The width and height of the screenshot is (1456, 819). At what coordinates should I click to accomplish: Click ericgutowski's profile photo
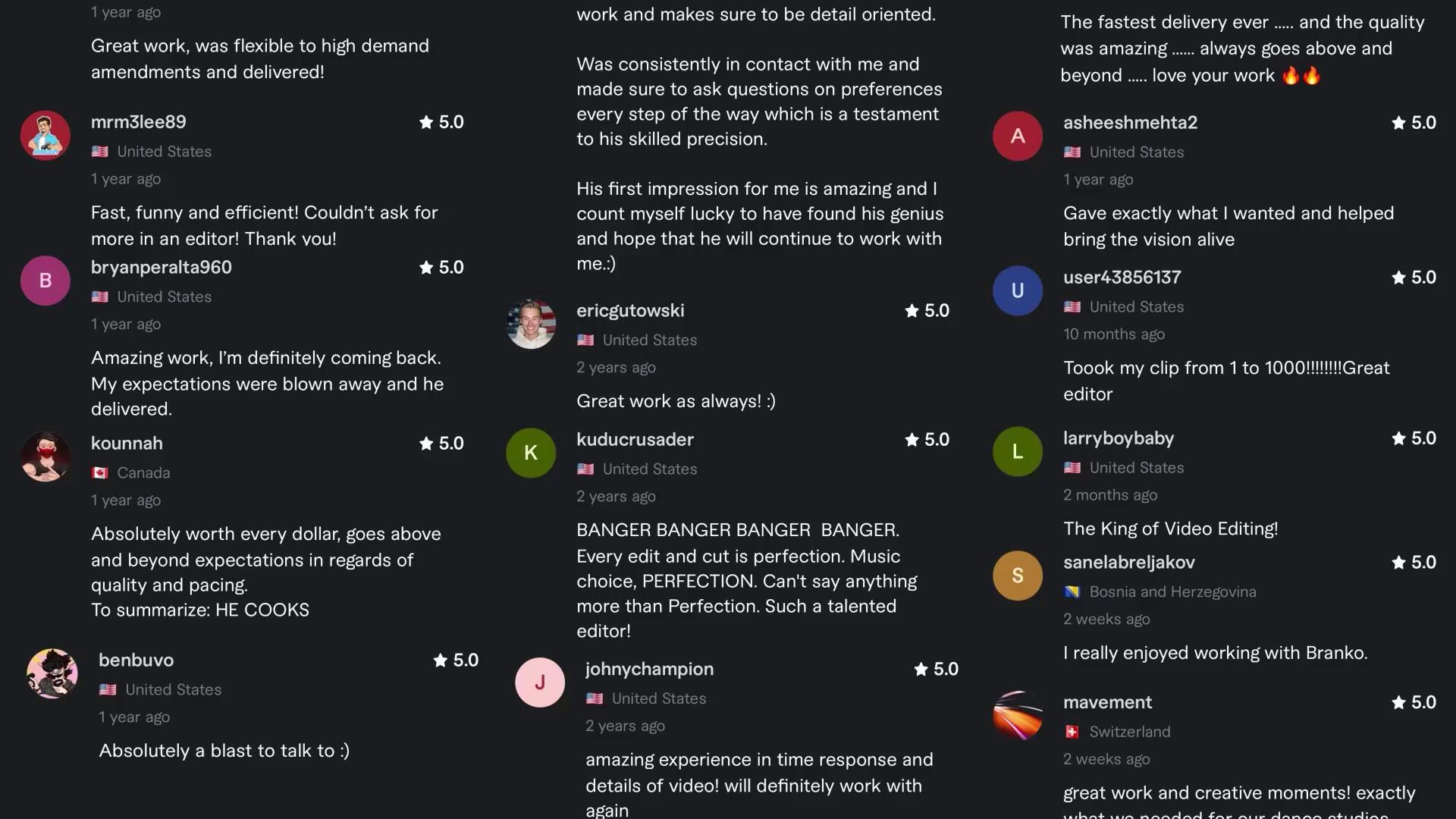(531, 324)
